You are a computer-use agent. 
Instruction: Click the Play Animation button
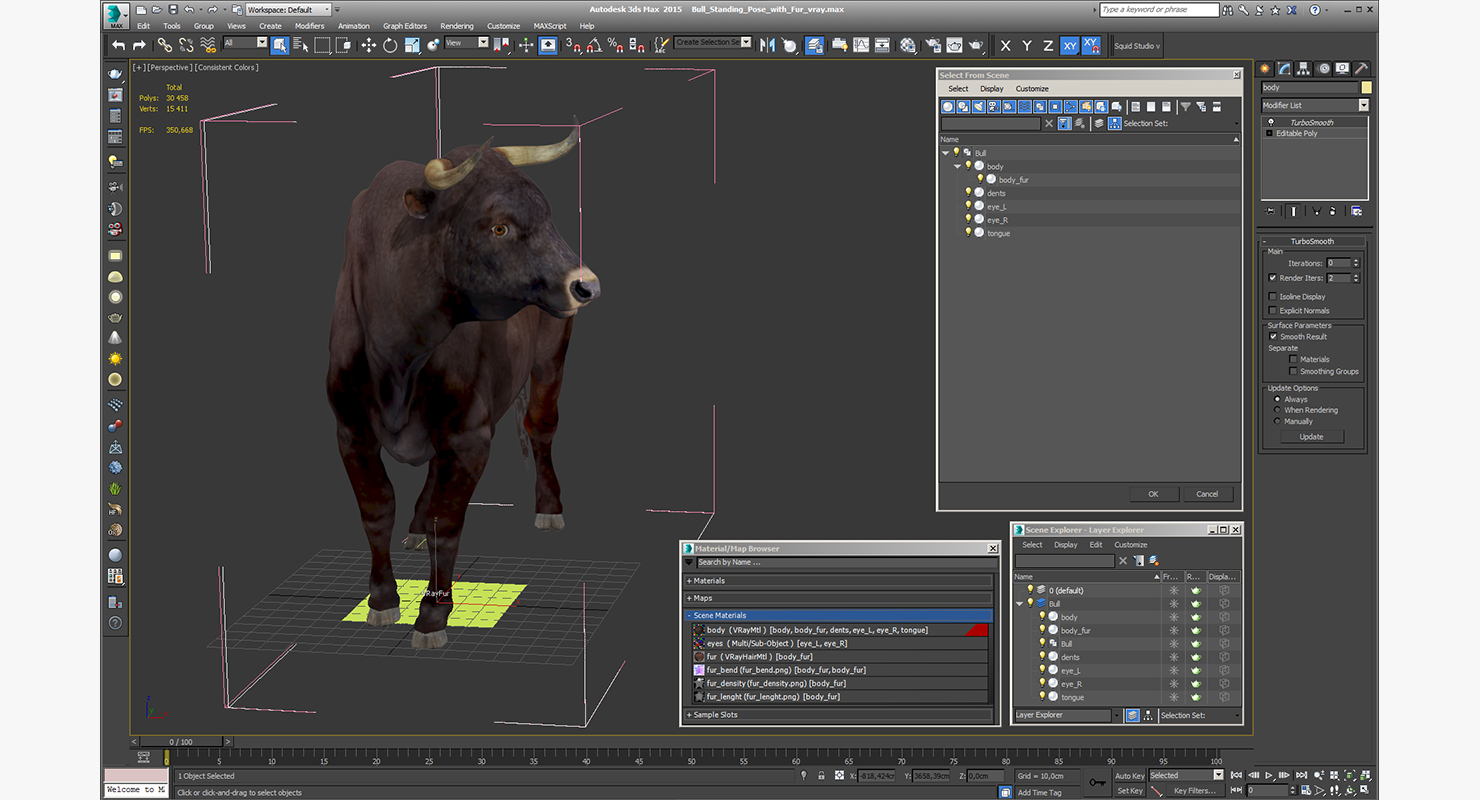pyautogui.click(x=1269, y=775)
